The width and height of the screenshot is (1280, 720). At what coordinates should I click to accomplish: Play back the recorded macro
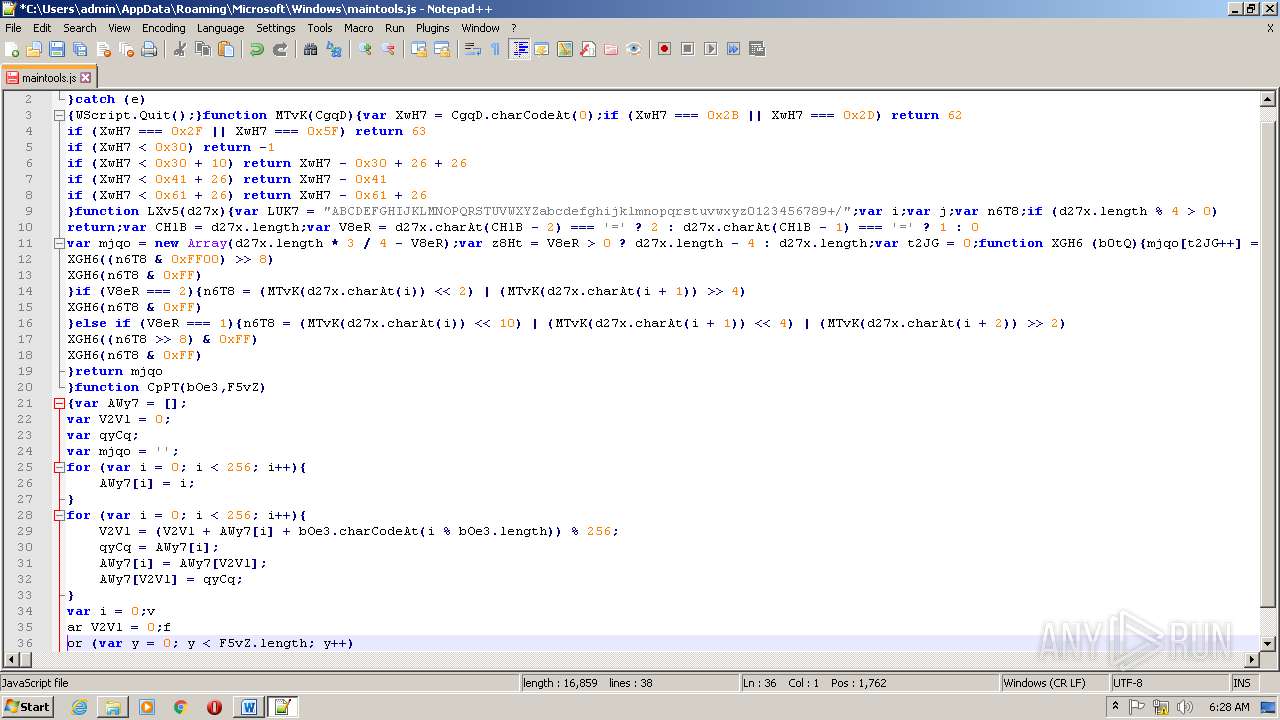tap(710, 49)
